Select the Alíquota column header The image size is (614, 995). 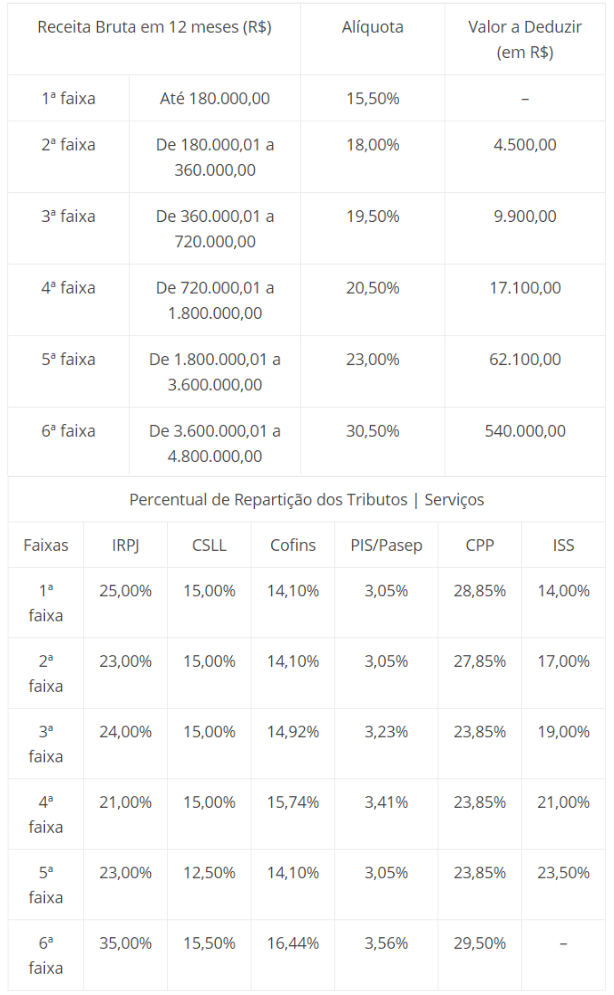click(x=372, y=27)
